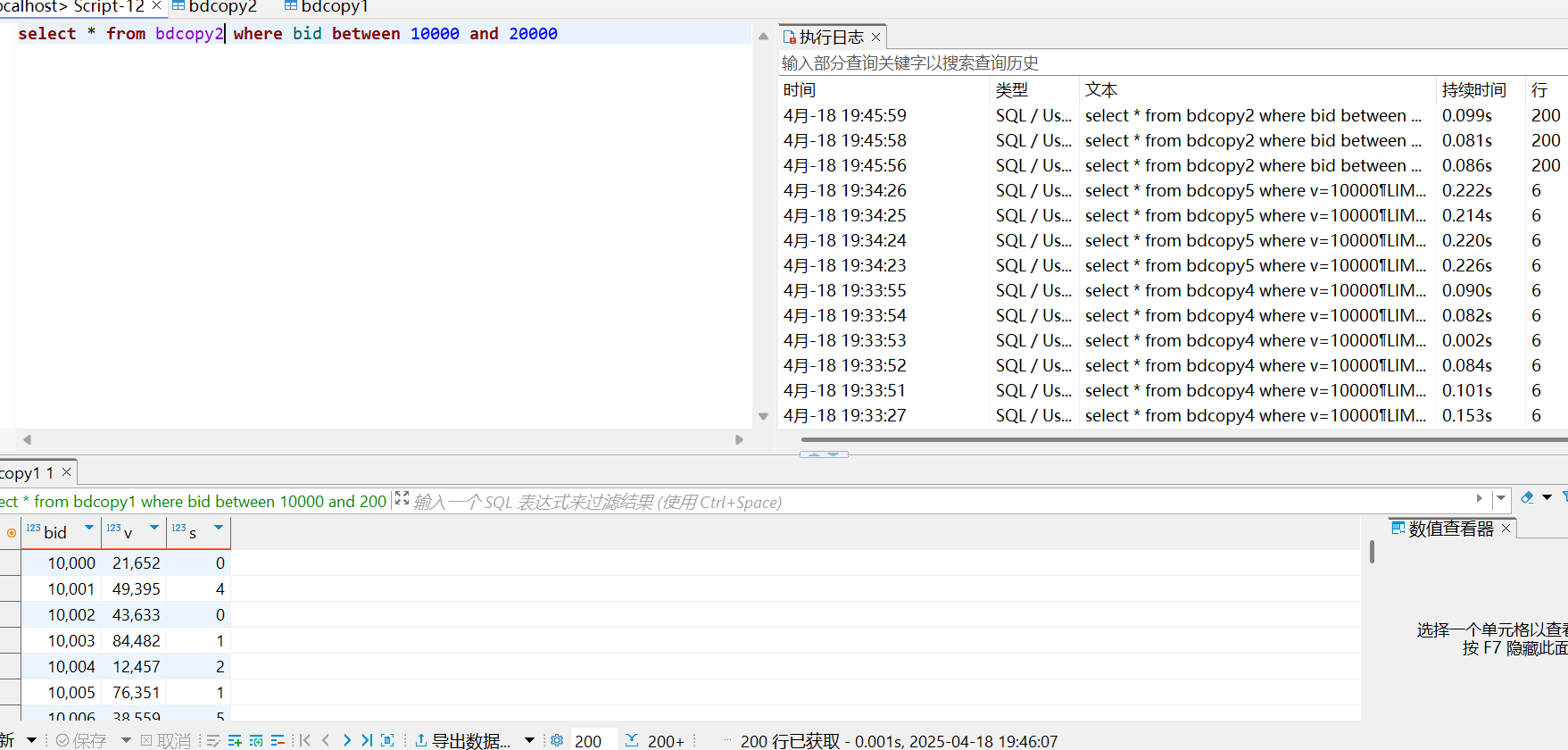The image size is (1568, 750).
Task: Jump to the last row of results
Action: pyautogui.click(x=367, y=740)
